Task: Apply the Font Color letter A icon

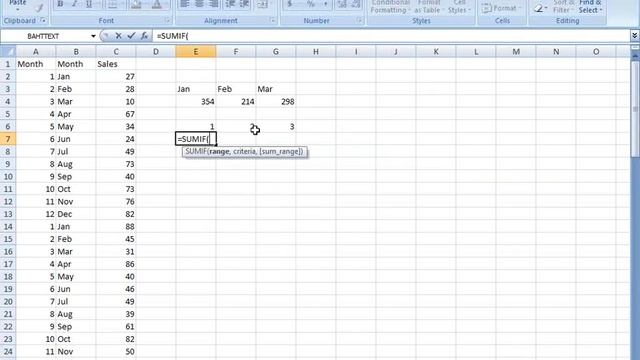Action: coord(156,4)
